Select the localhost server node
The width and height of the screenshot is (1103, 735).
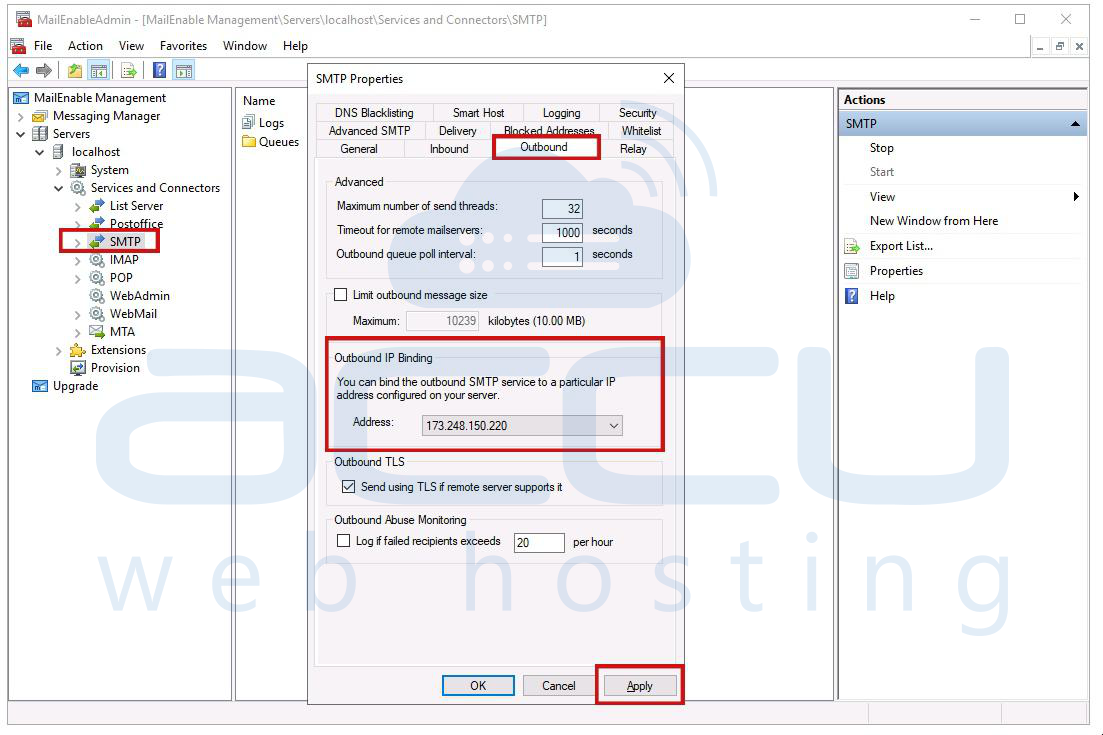click(96, 152)
